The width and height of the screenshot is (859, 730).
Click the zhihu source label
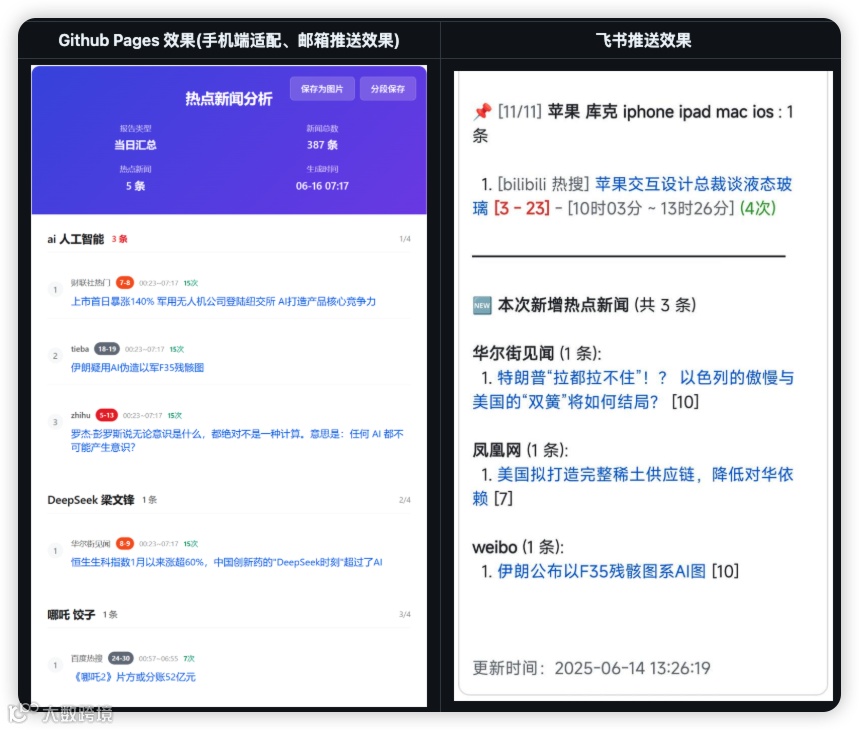click(81, 415)
